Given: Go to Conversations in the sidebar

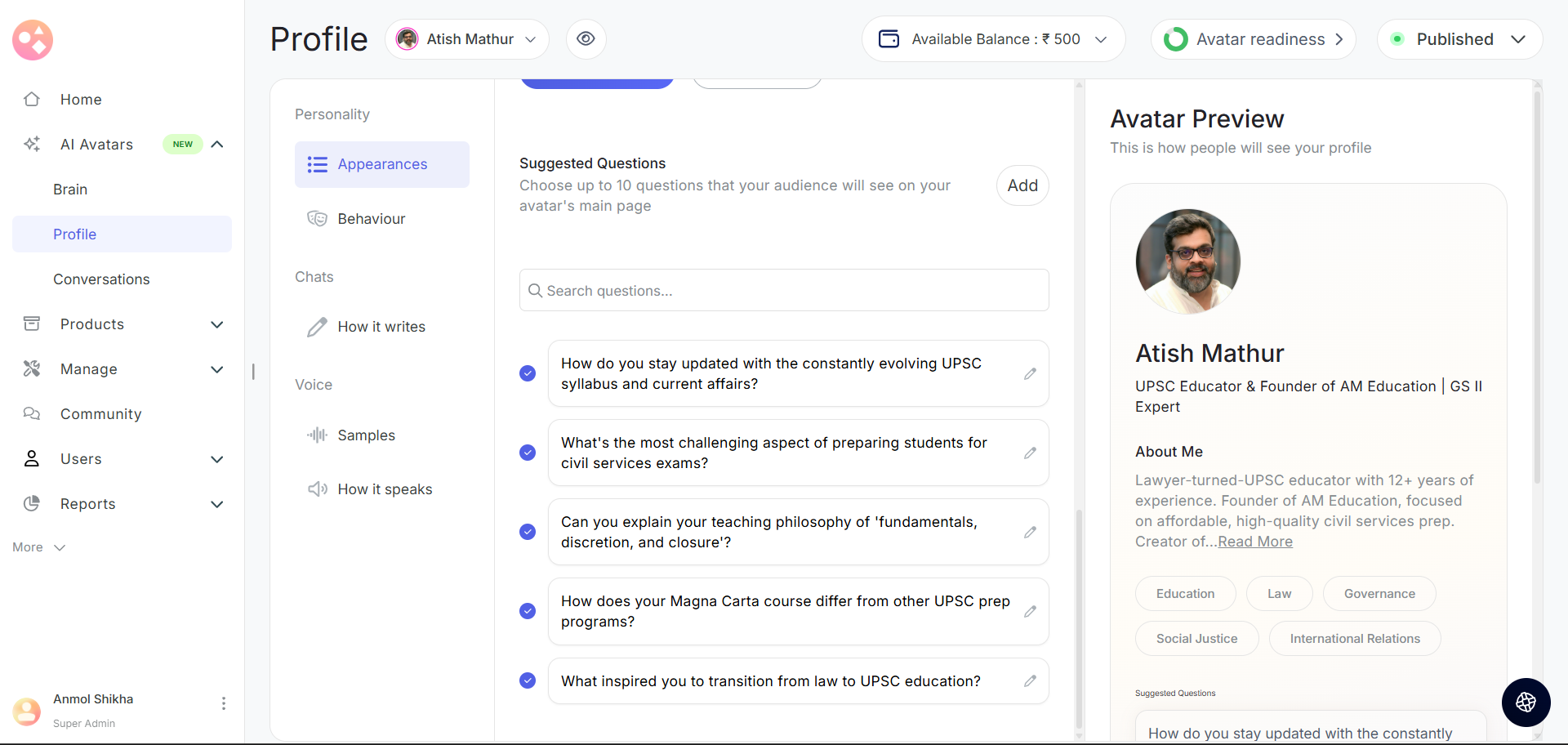Looking at the screenshot, I should click(101, 279).
